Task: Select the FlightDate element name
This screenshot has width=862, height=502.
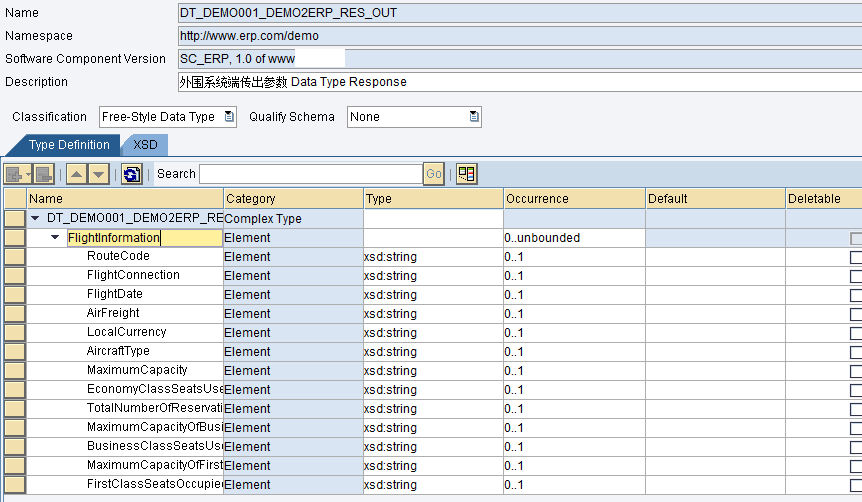Action: pyautogui.click(x=114, y=294)
